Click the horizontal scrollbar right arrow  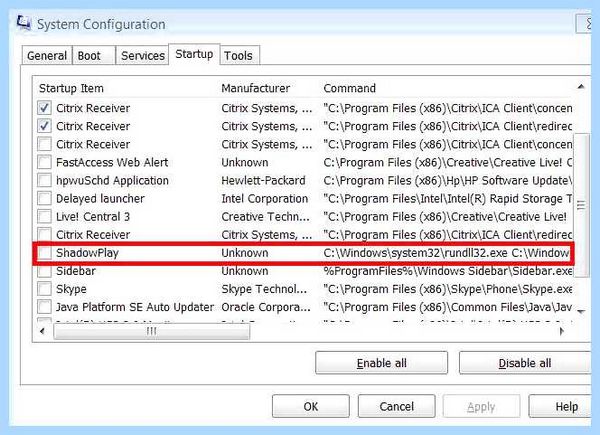click(561, 331)
